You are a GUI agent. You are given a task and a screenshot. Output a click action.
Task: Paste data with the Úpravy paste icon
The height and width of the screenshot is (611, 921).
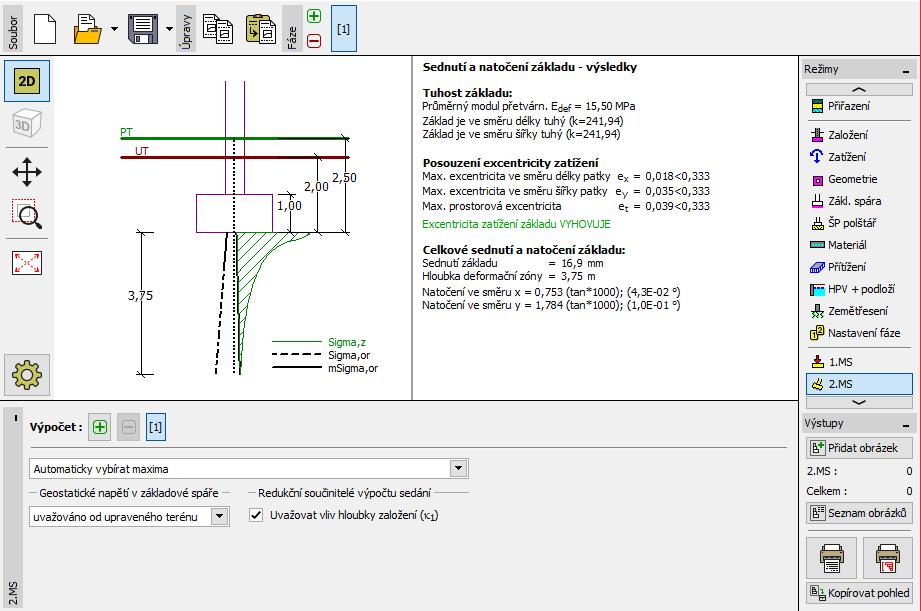(x=261, y=29)
